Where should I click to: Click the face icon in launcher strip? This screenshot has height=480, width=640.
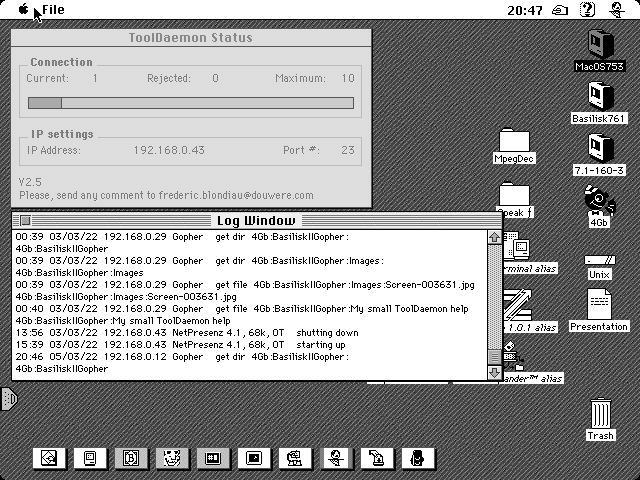(x=172, y=458)
